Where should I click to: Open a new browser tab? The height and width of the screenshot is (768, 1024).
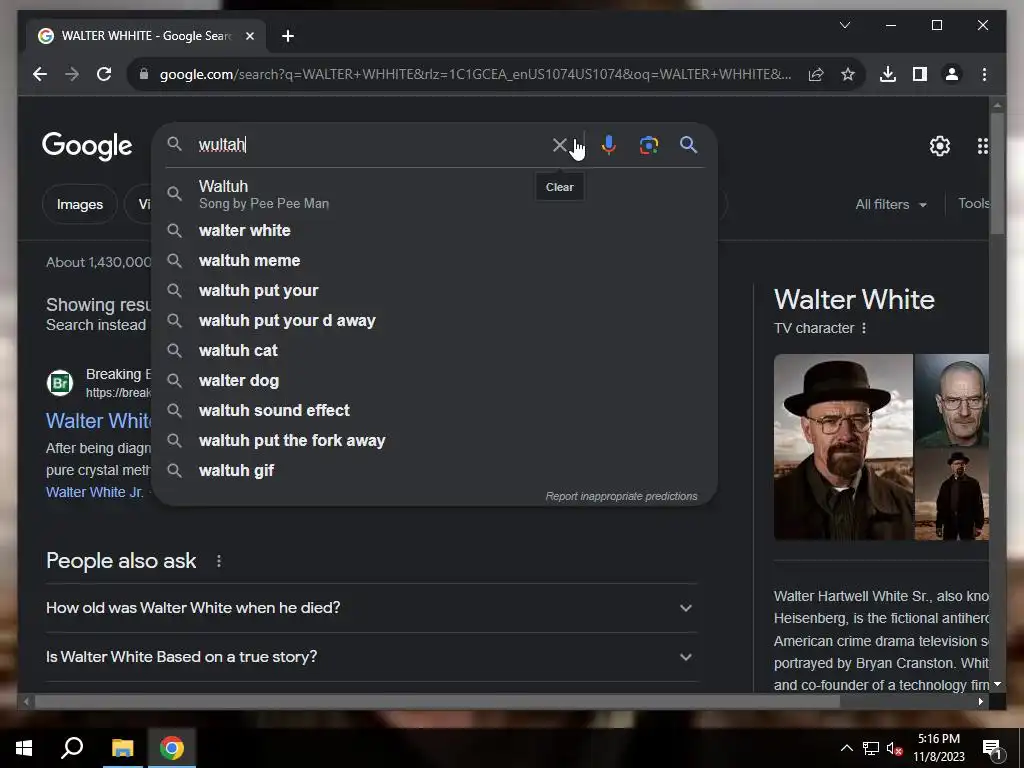288,36
